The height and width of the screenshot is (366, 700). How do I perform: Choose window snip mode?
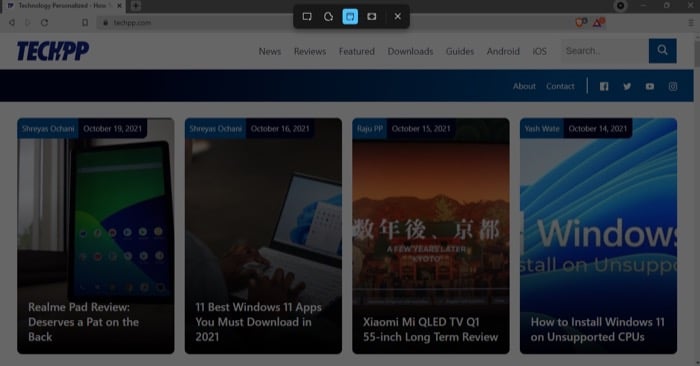point(350,17)
